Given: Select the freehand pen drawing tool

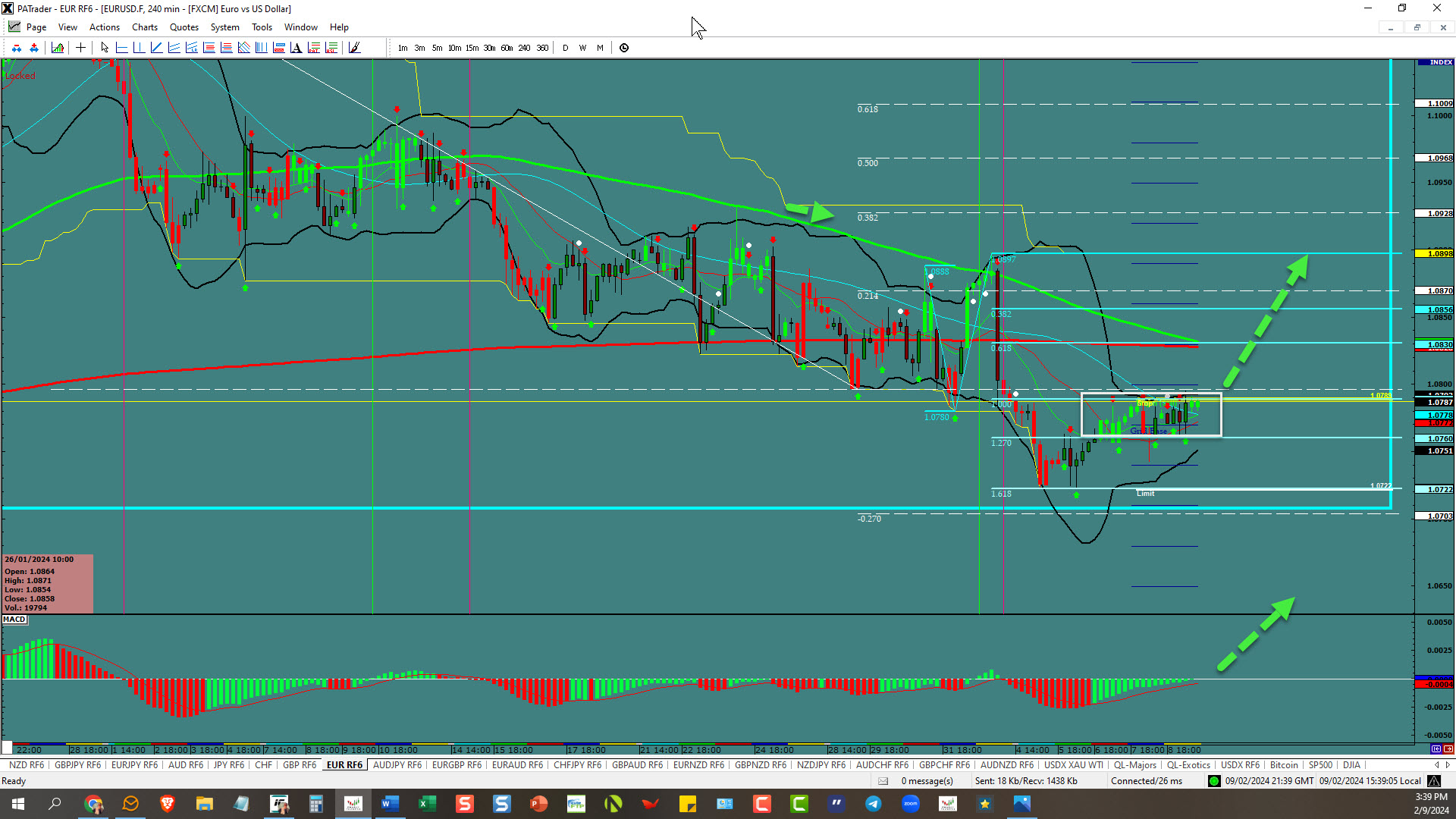Looking at the screenshot, I should click(x=354, y=48).
